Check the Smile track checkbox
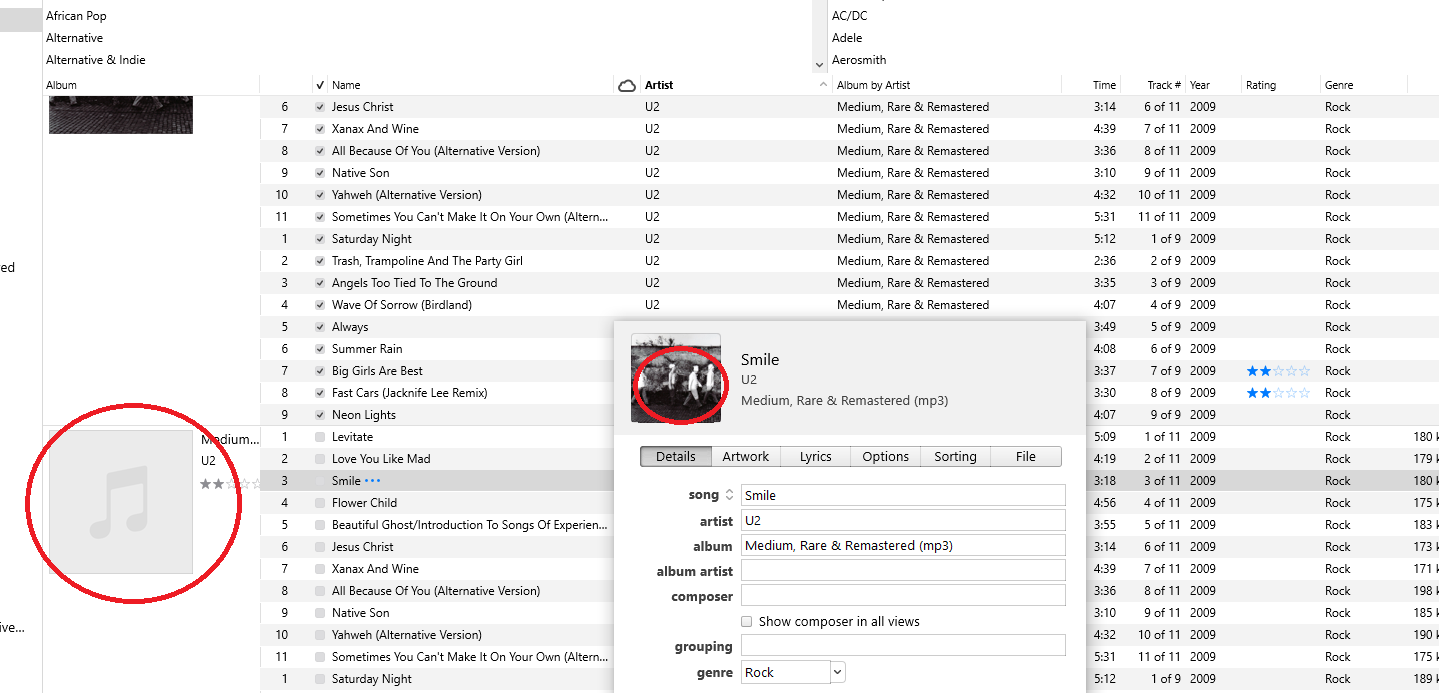1439x693 pixels. (320, 481)
